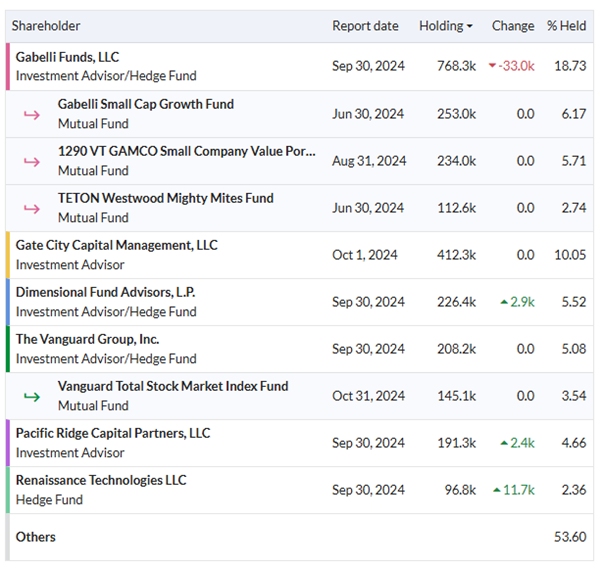
Task: Click light green color bar of Renaissance row
Action: coord(8,490)
